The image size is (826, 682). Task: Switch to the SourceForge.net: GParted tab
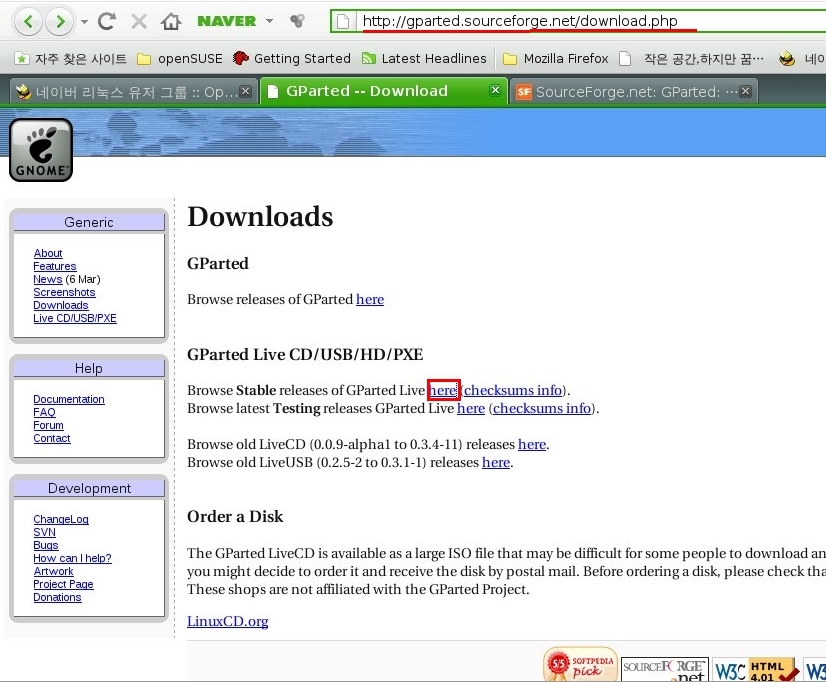click(634, 92)
